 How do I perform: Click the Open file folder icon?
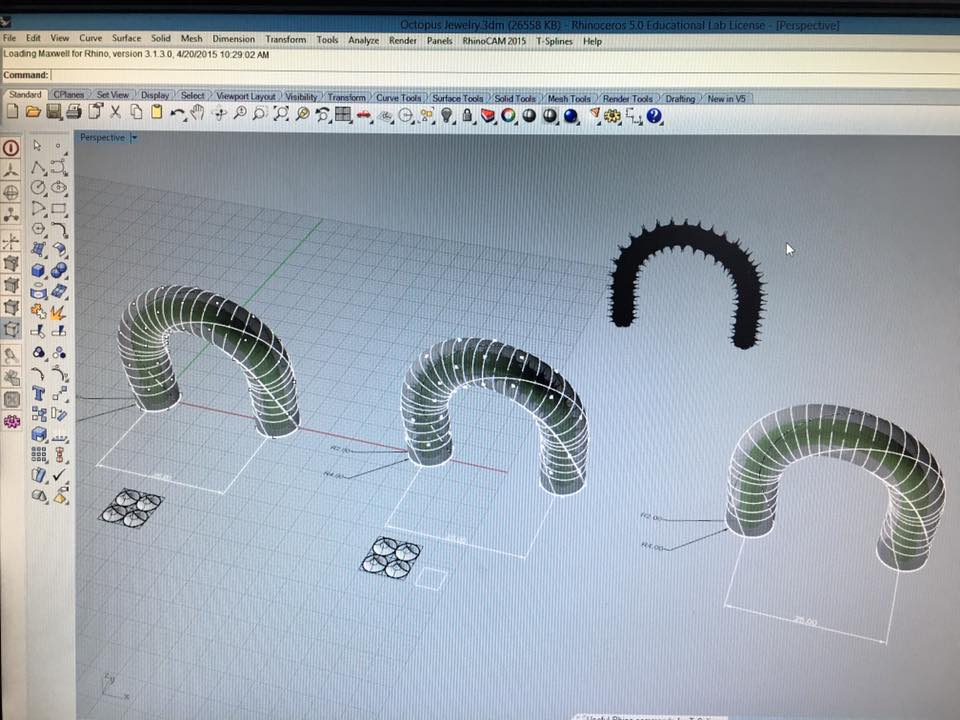[x=33, y=112]
